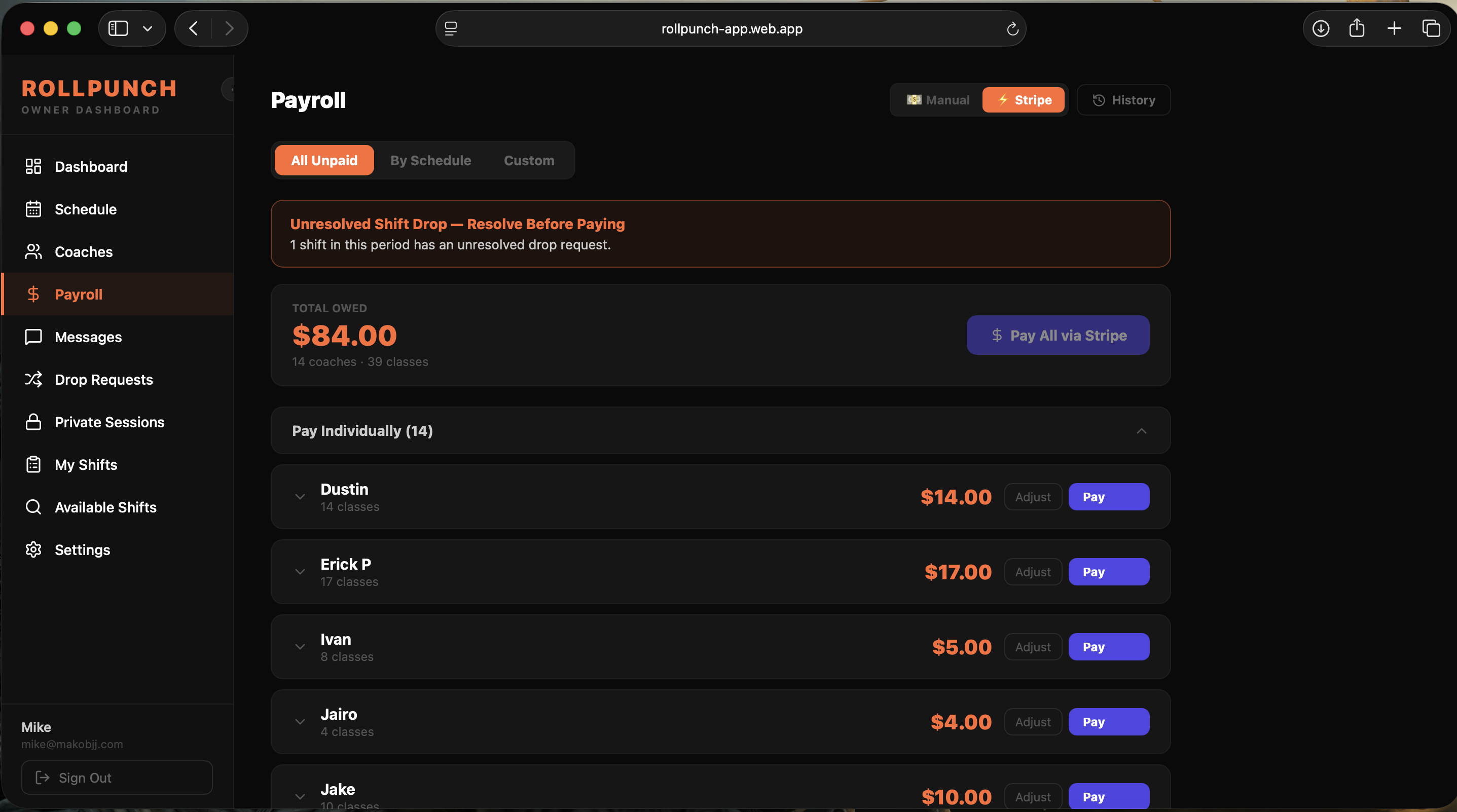Toggle the Safari sidebar icon
1457x812 pixels.
pos(118,28)
